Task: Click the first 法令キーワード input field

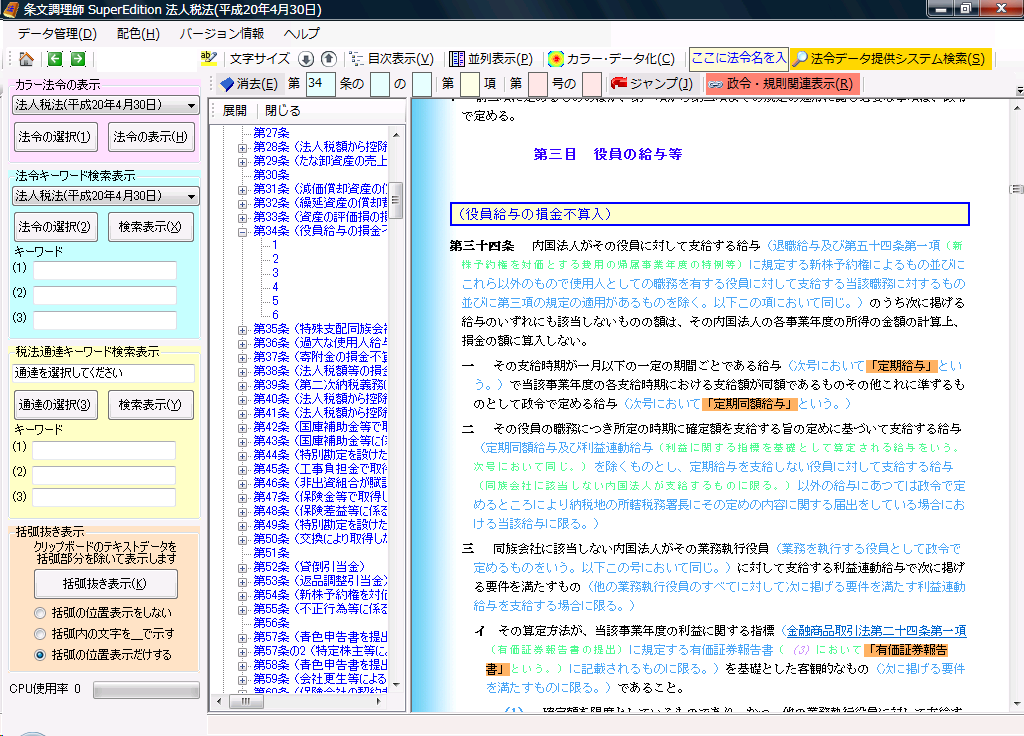Action: (105, 270)
